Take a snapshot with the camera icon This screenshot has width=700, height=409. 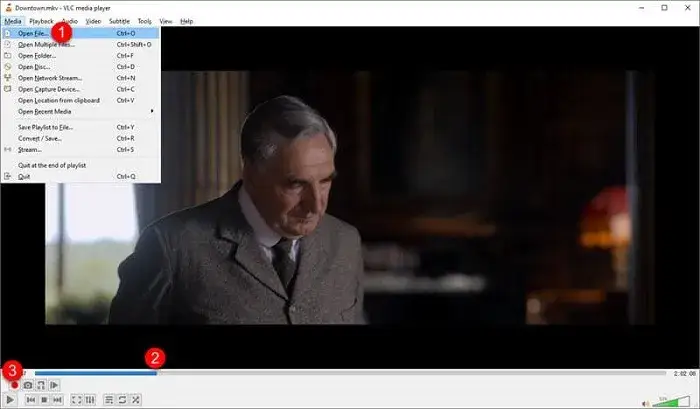(x=28, y=385)
